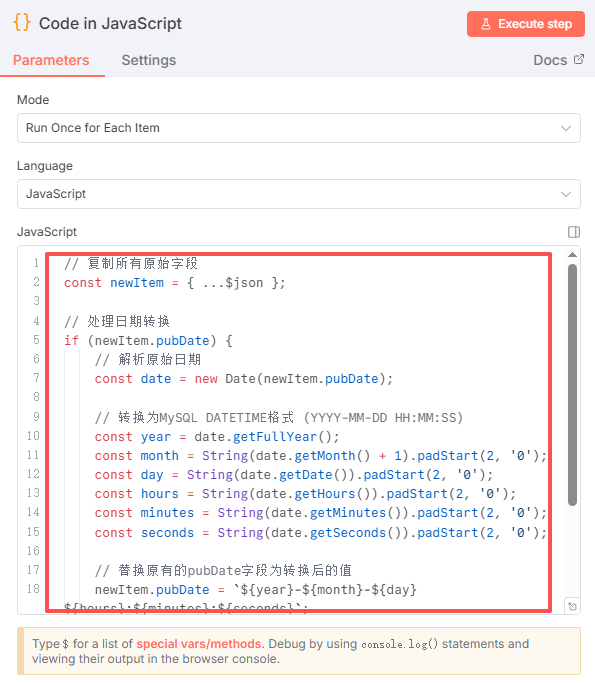
Task: Open the Language dropdown showing JavaScript
Action: 299,194
